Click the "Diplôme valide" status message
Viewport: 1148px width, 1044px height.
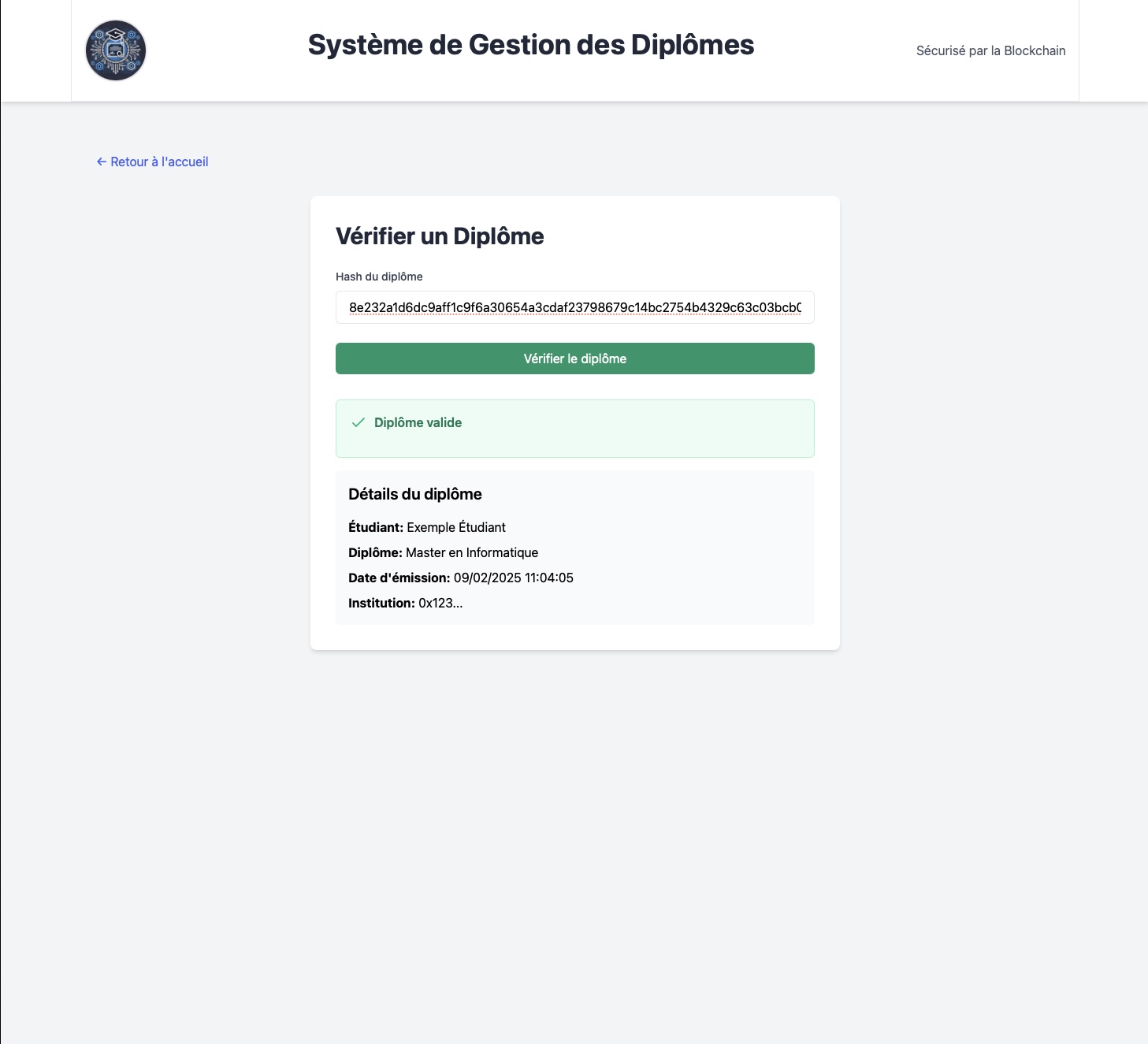[418, 422]
